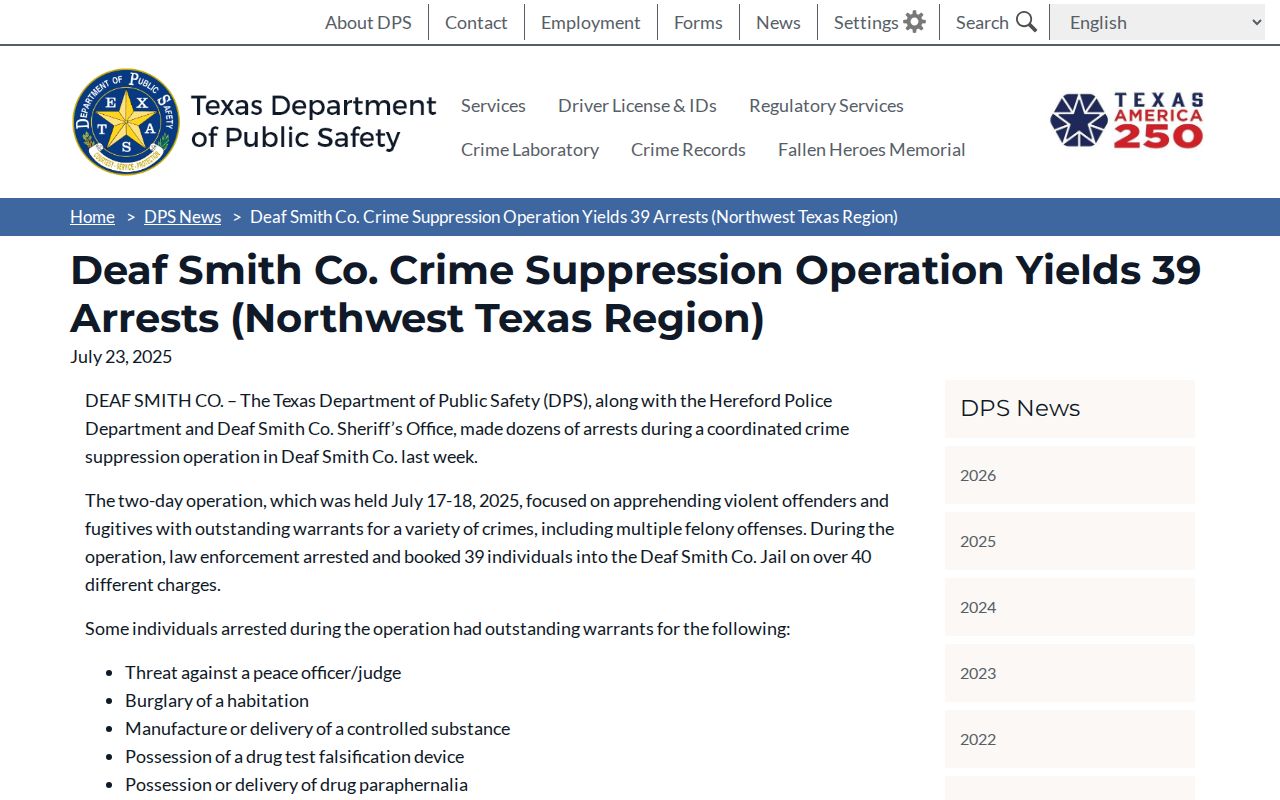Open News in the top bar
The image size is (1280, 800).
coord(778,22)
